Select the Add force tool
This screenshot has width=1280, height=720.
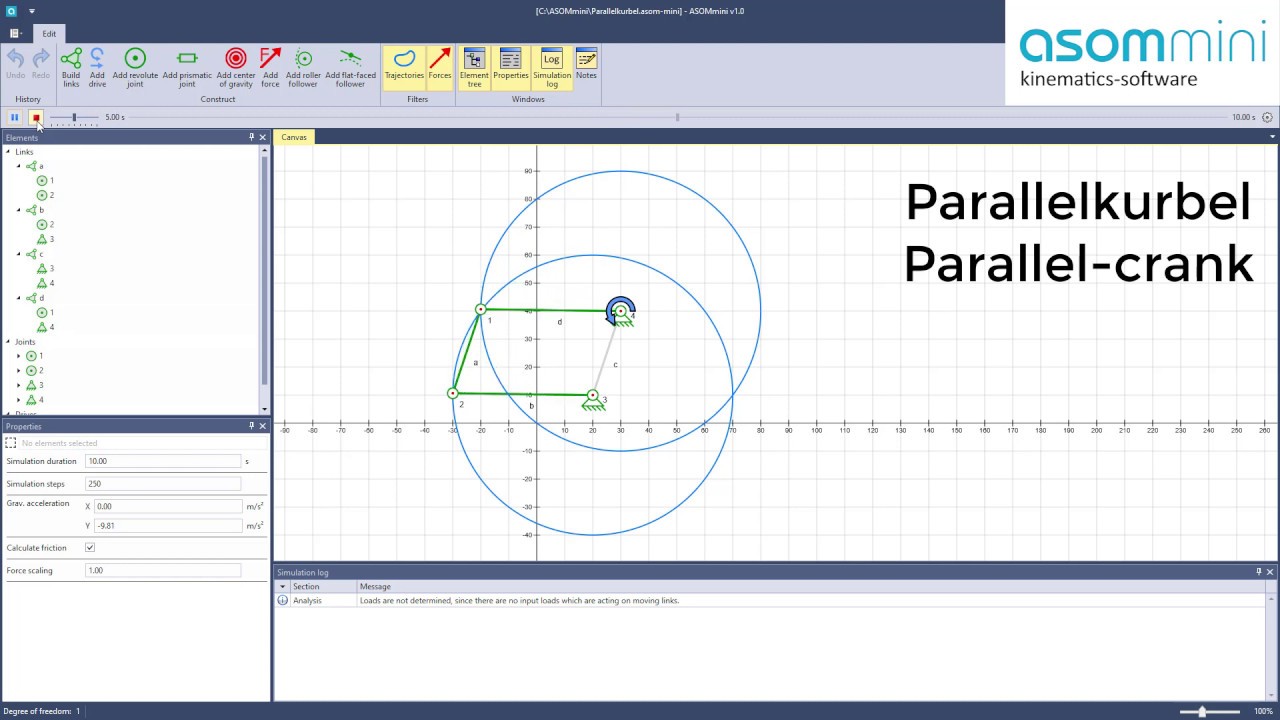270,67
